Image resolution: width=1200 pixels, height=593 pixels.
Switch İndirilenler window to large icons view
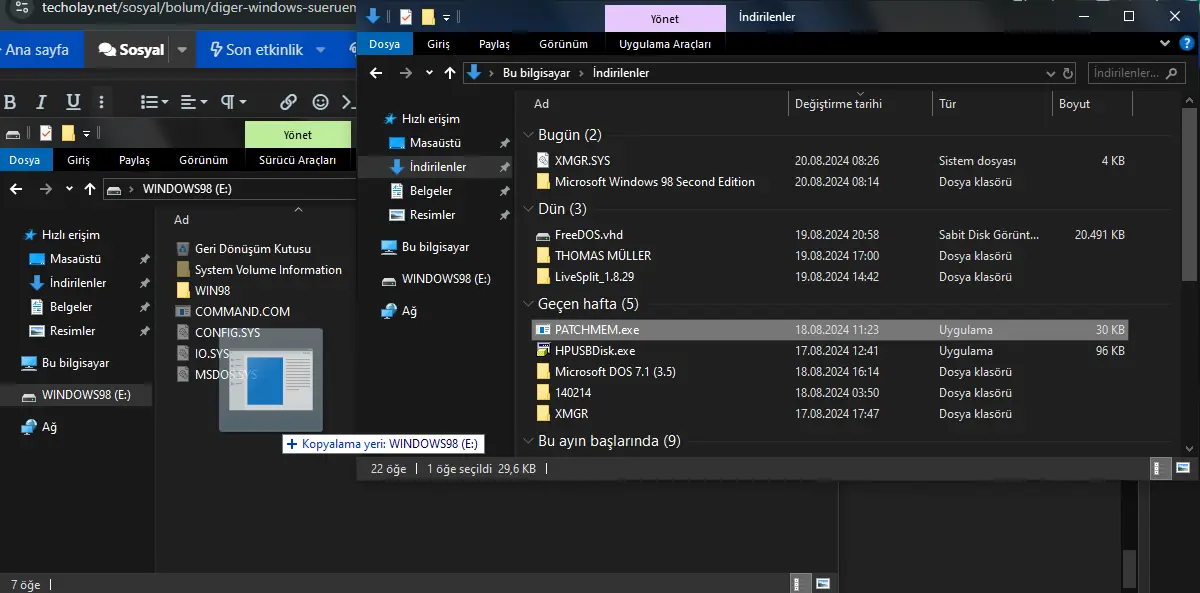point(1184,468)
